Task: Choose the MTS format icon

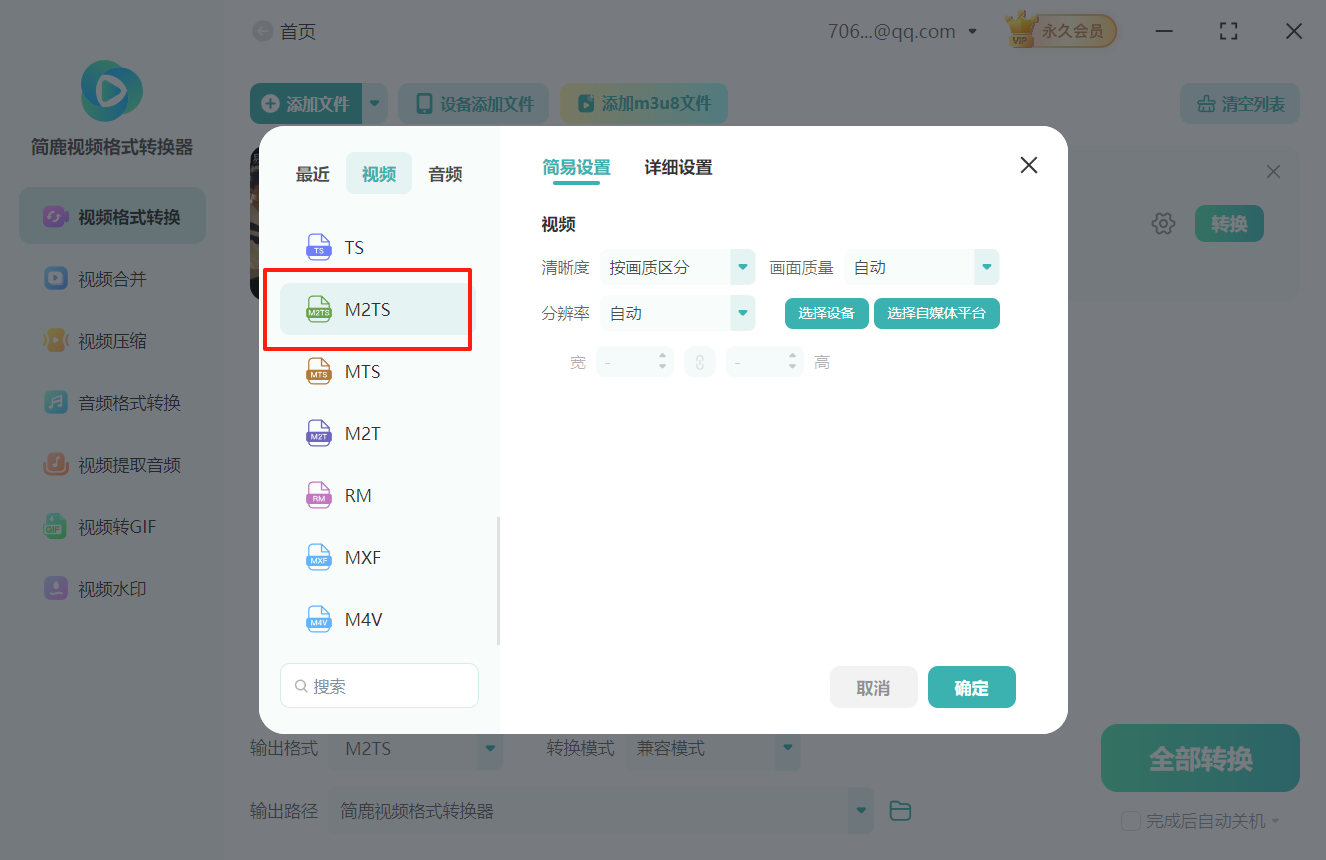Action: click(x=319, y=371)
